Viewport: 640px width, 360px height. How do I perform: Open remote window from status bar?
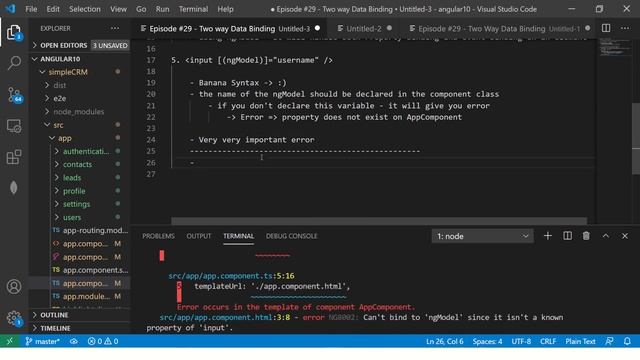coord(9,341)
